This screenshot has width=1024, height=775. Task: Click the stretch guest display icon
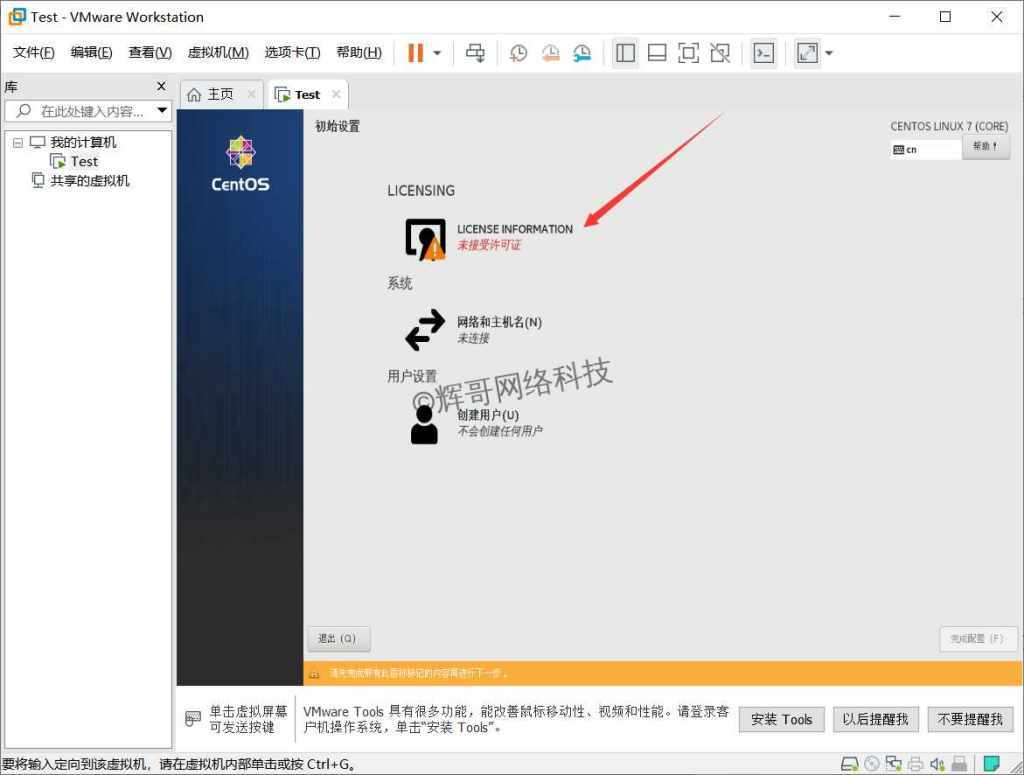pyautogui.click(x=807, y=53)
